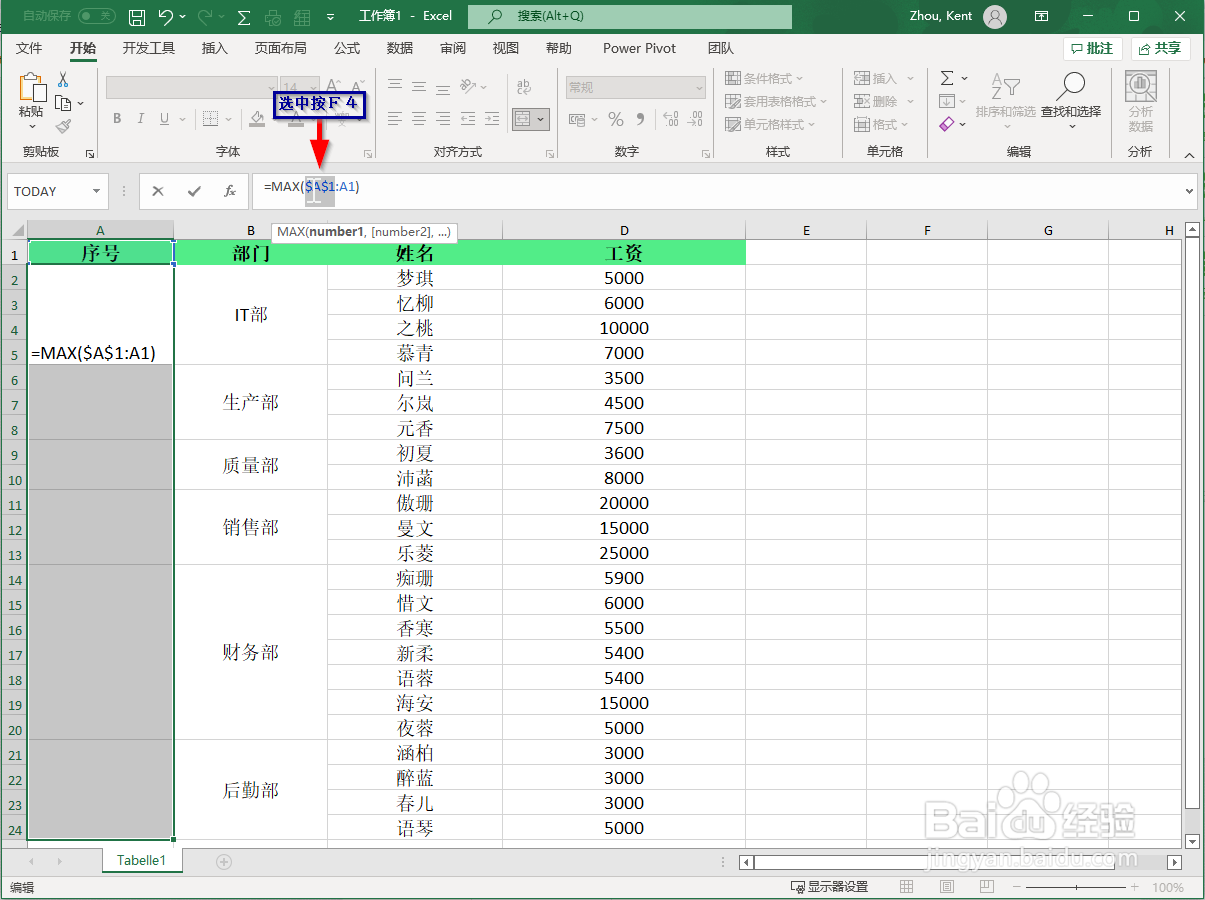Open Insert Function fx dialog
Viewport: 1205px width, 900px height.
[x=229, y=191]
